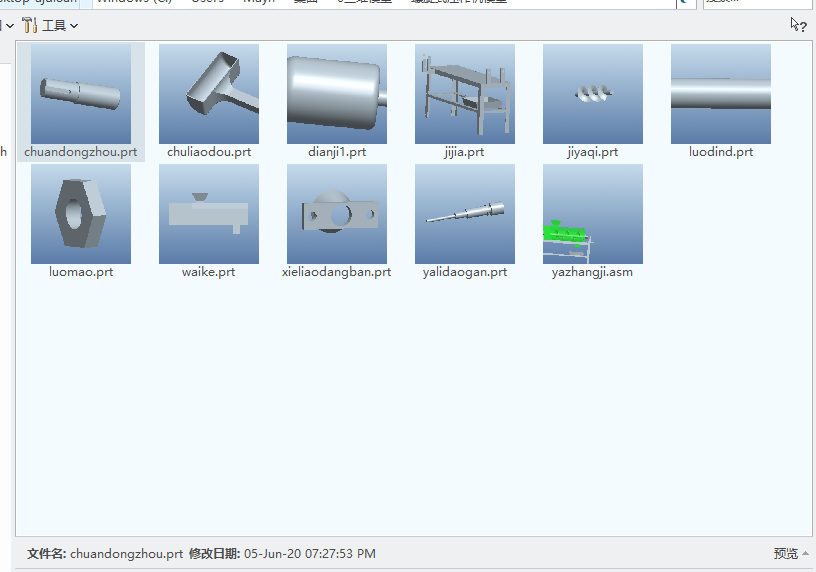
Task: Select the chuandongzhou.prt thumbnail
Action: tap(81, 94)
